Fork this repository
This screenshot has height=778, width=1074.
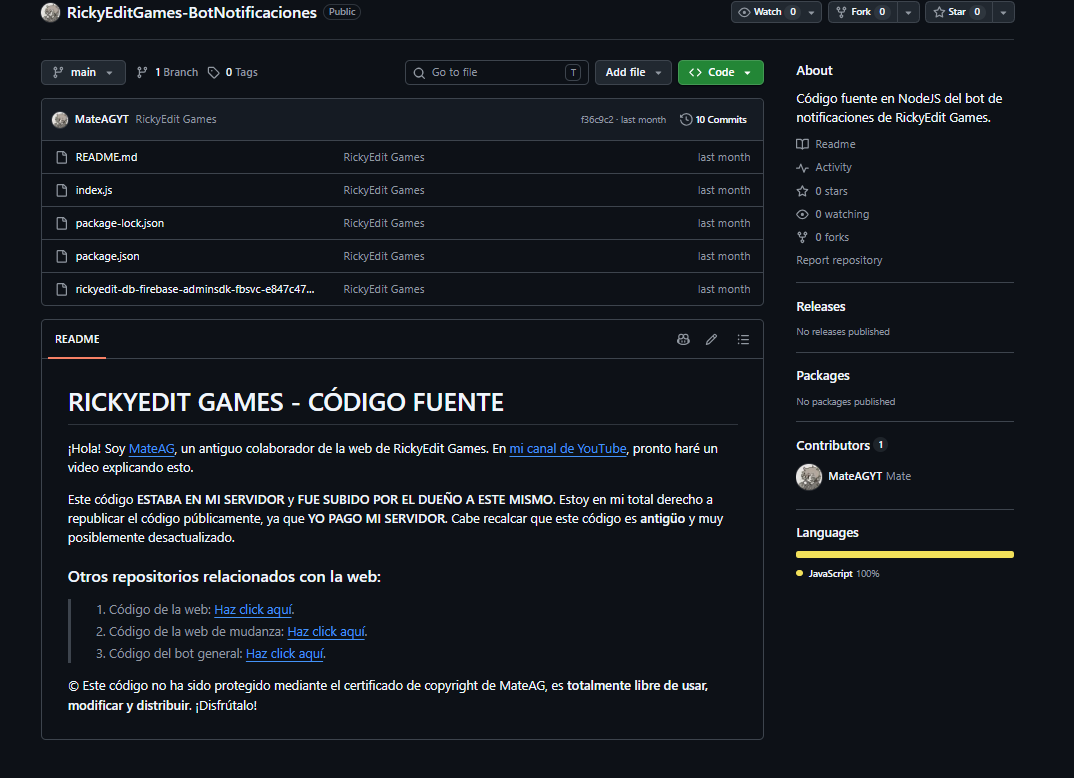pos(862,12)
